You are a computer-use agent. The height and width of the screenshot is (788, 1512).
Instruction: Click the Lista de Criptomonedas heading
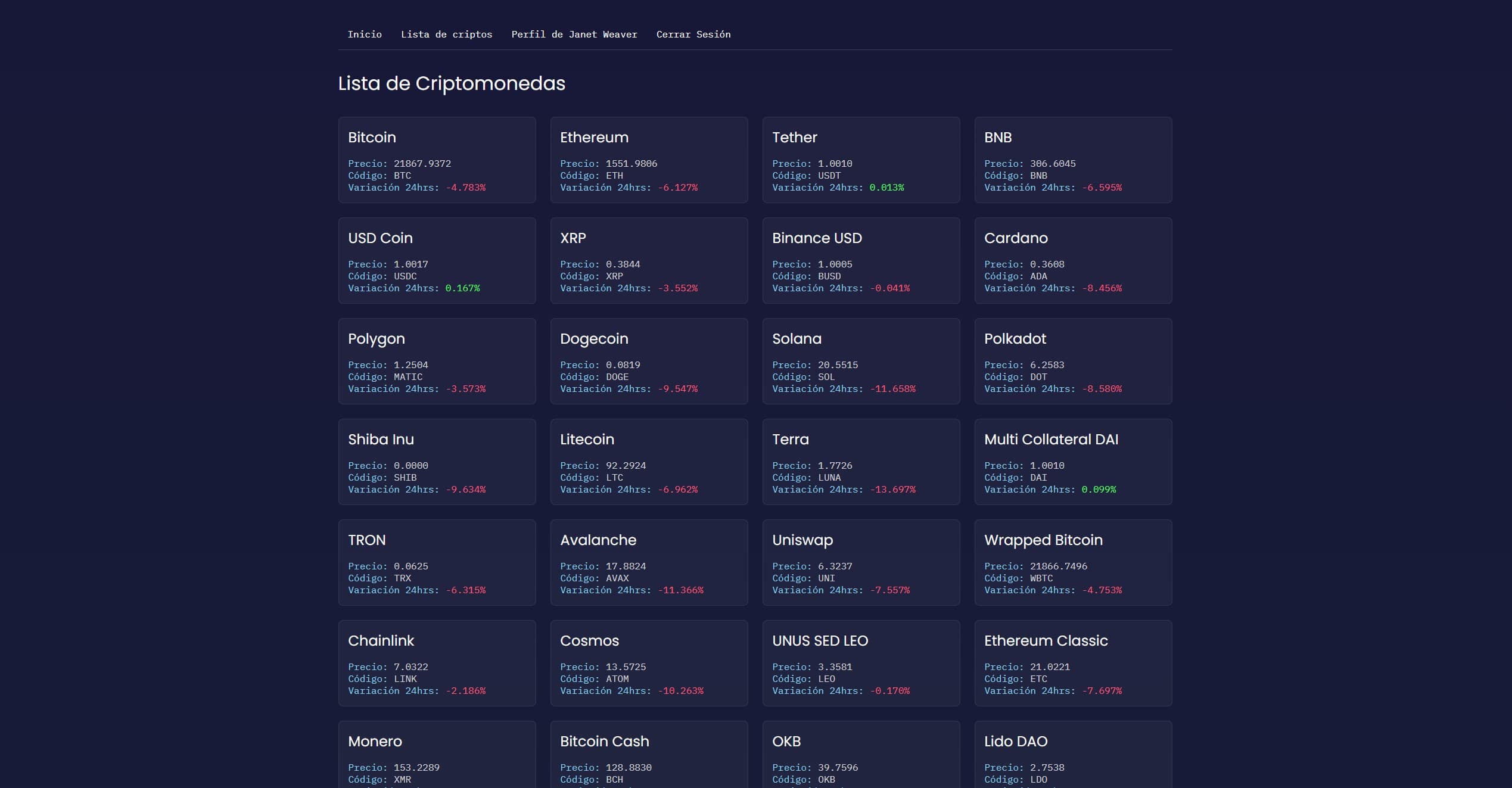coord(452,83)
